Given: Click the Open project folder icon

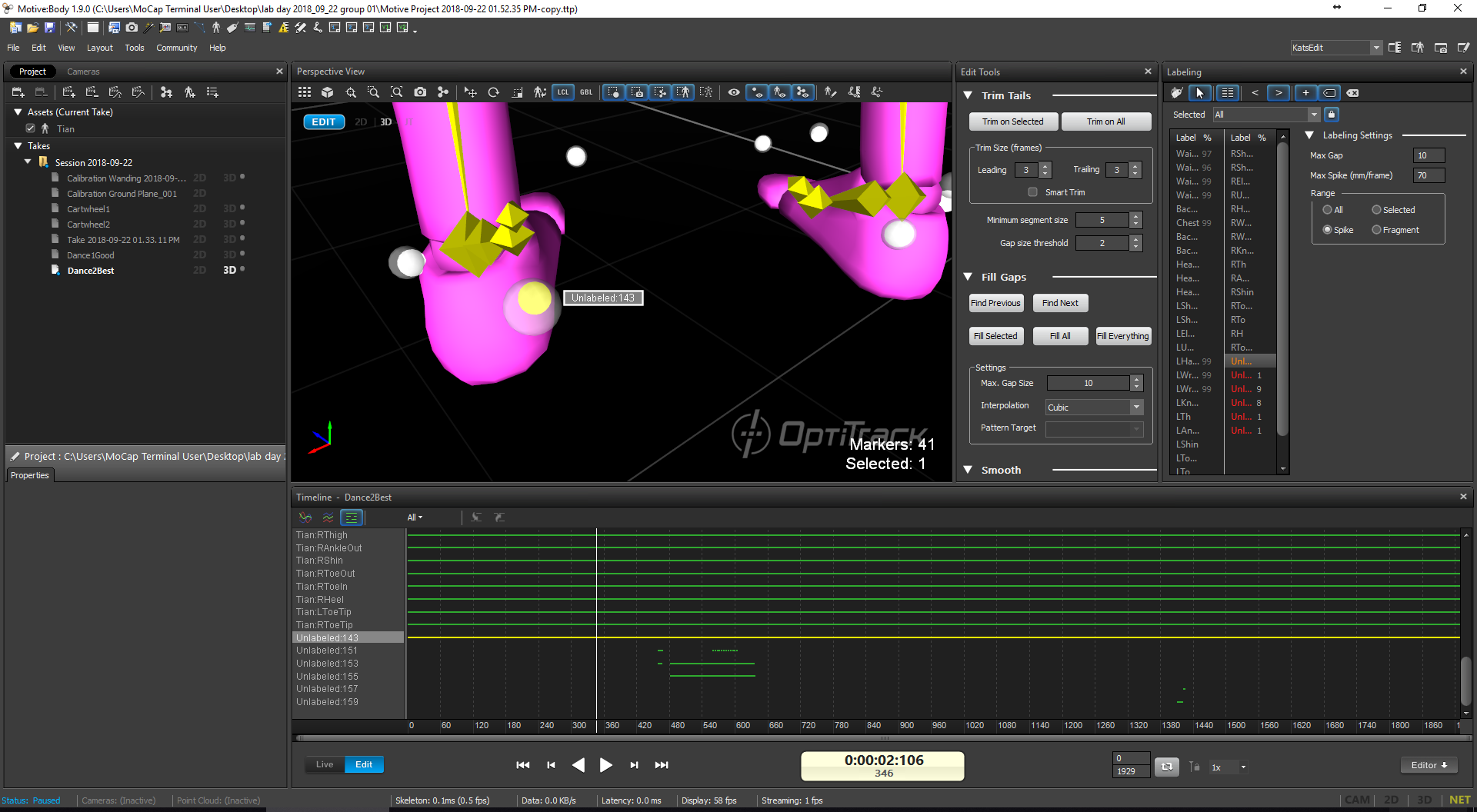Looking at the screenshot, I should click(32, 28).
